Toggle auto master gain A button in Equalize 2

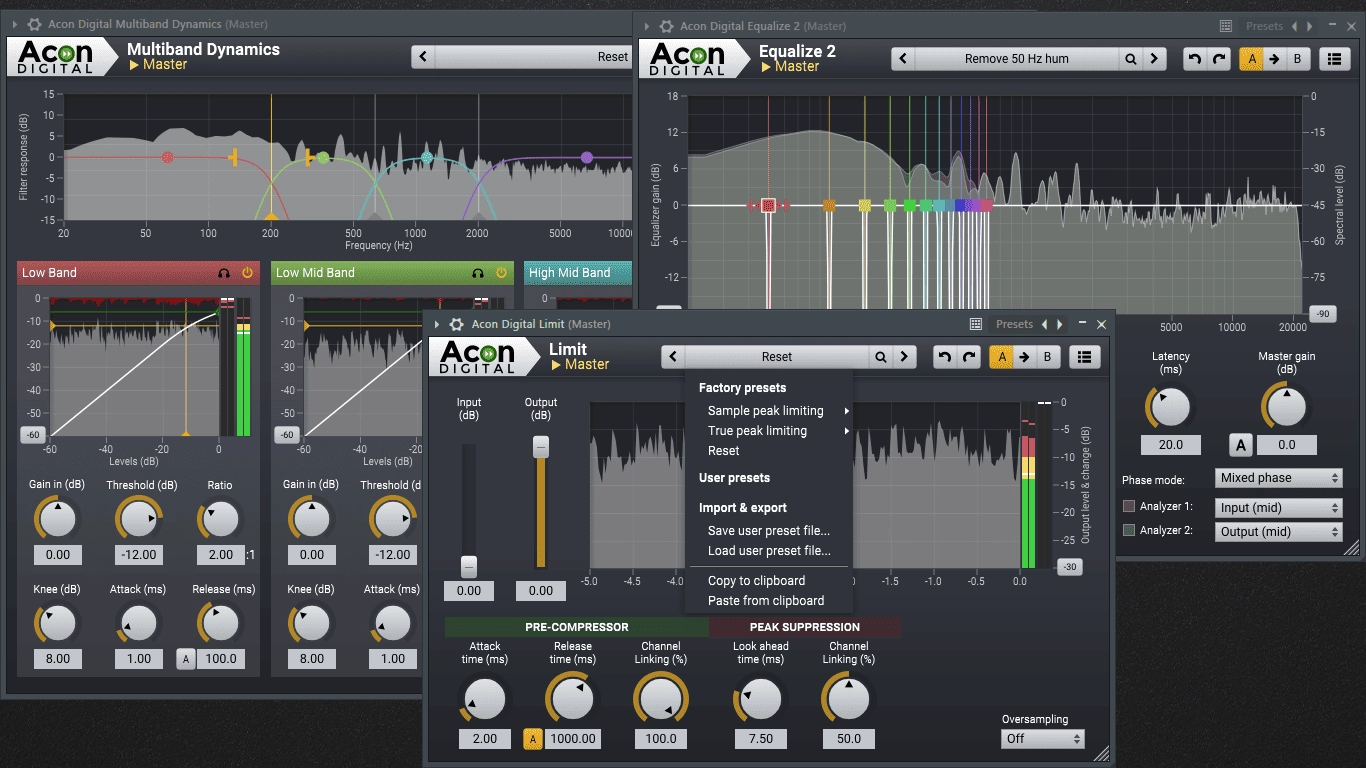(x=1240, y=445)
